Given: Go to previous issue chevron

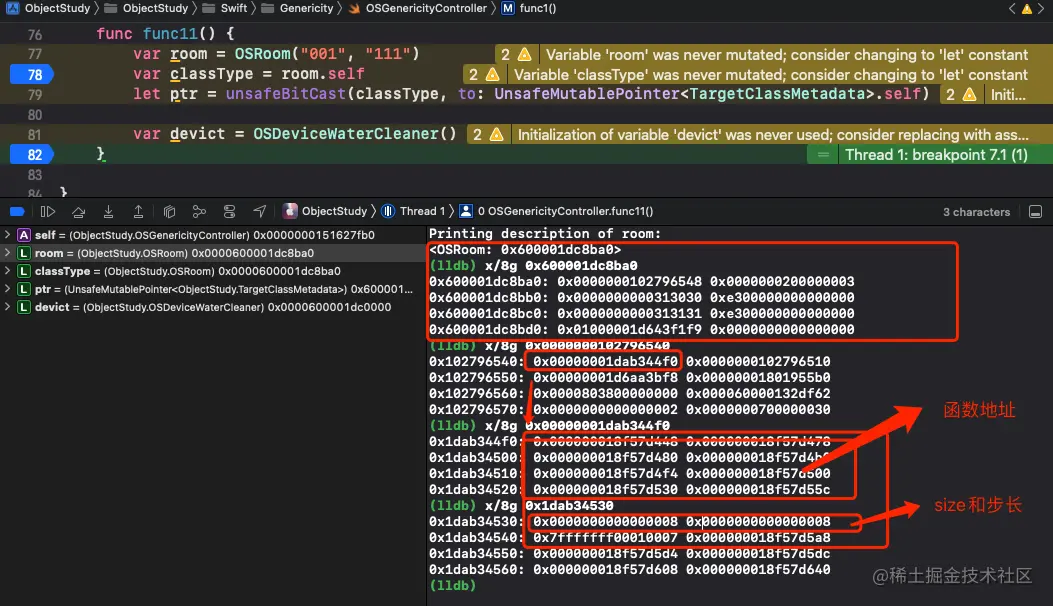Looking at the screenshot, I should coord(1012,9).
